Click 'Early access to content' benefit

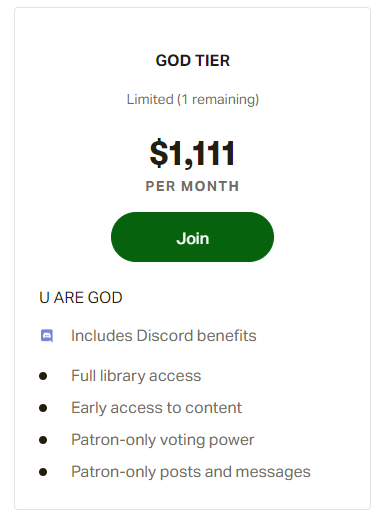point(157,408)
